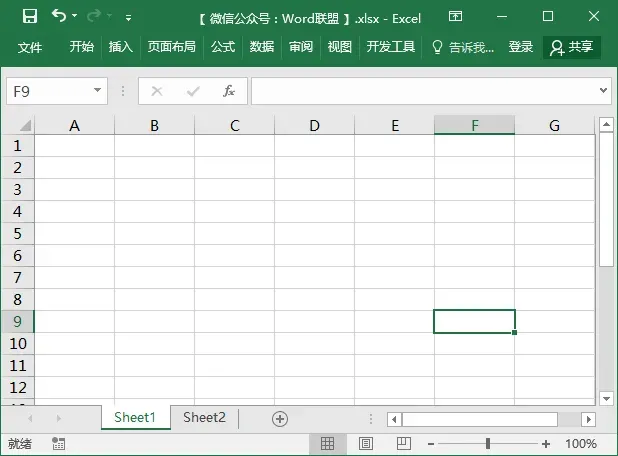Open the Redo history dropdown arrow
The image size is (618, 456).
click(110, 16)
